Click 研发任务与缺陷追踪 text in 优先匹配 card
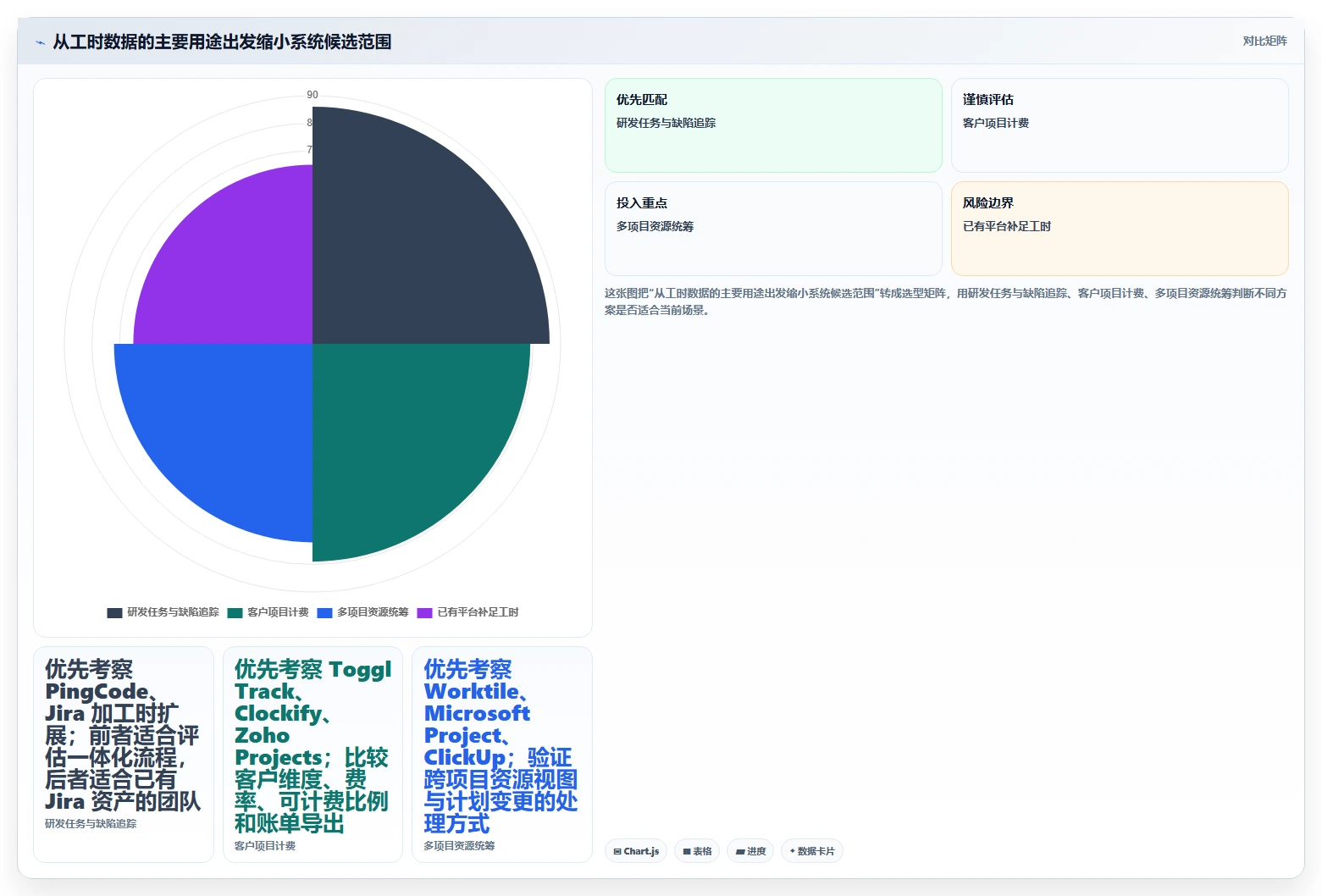Screen dimensions: 1322x896 pos(666,123)
